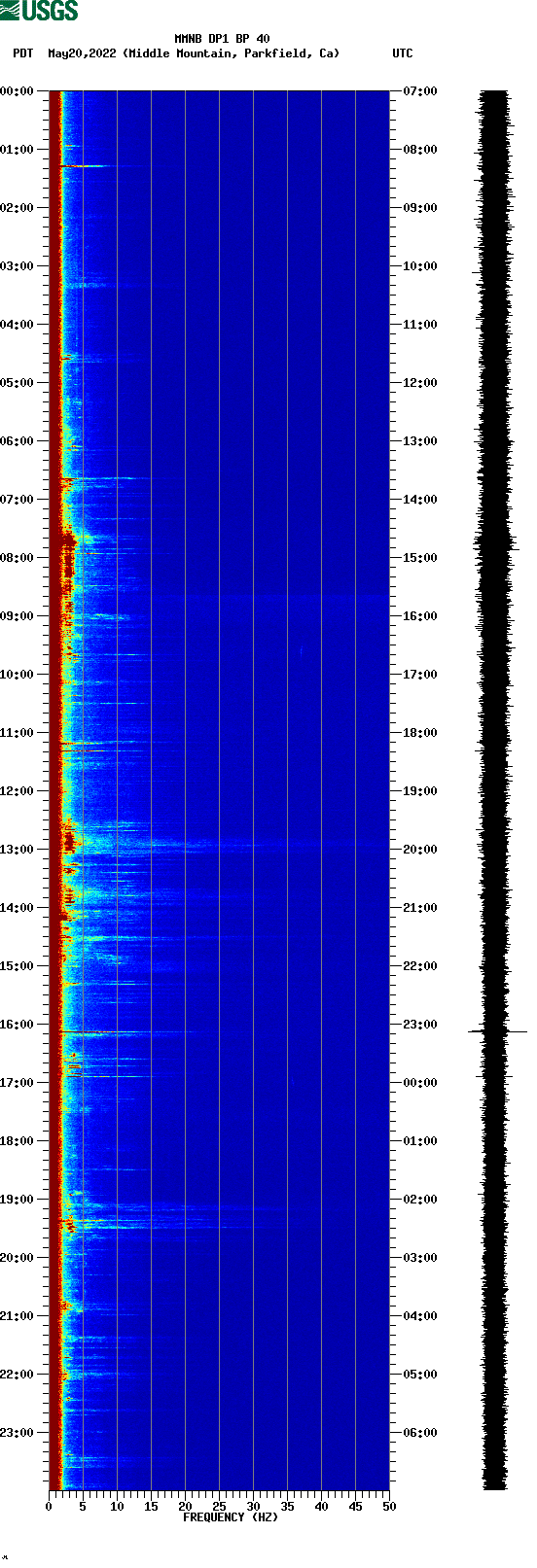Click the '07:00' PDT time label
Screen dimensions: 537x1568
pyautogui.click(x=18, y=500)
